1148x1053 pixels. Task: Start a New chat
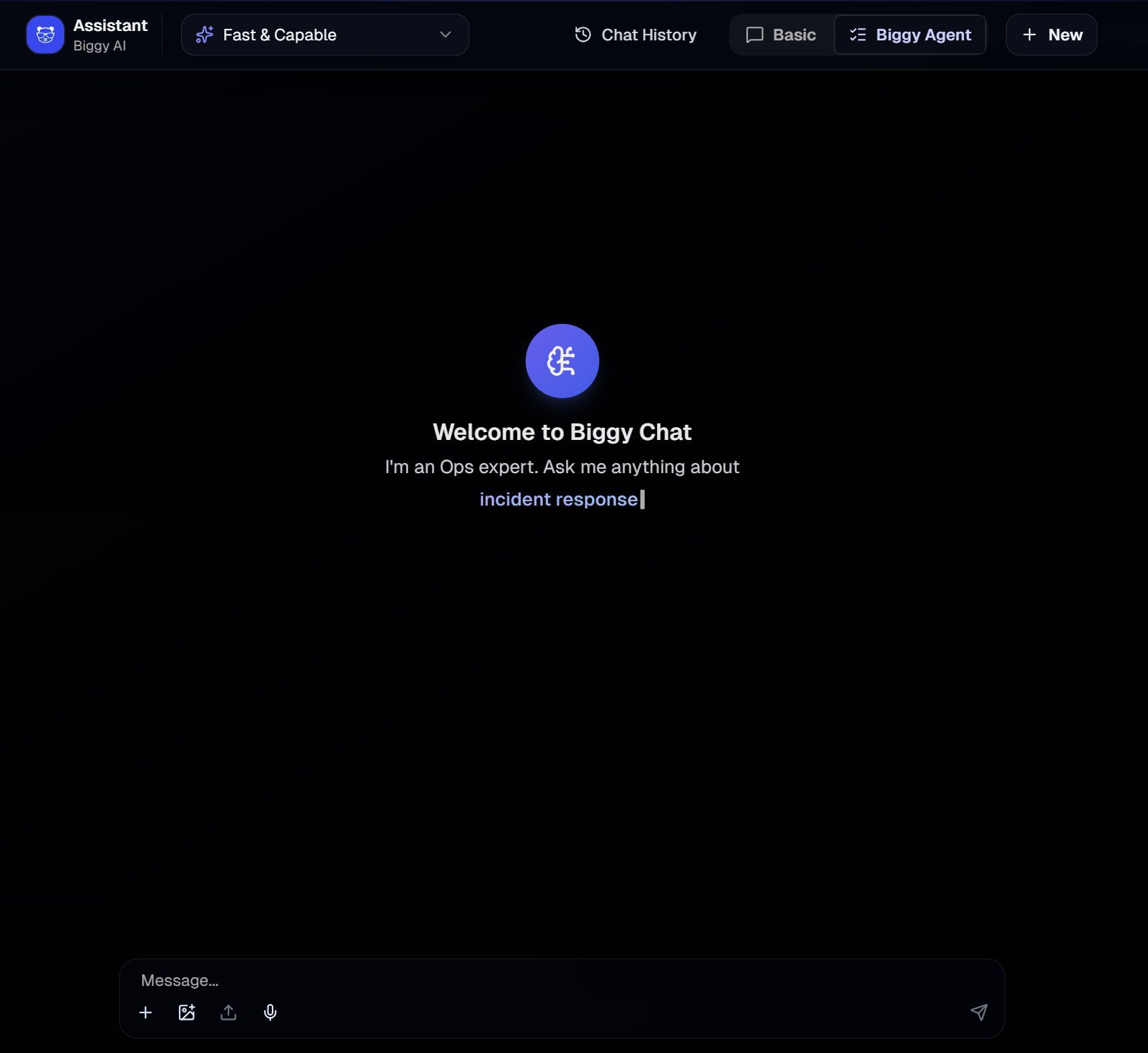point(1051,35)
